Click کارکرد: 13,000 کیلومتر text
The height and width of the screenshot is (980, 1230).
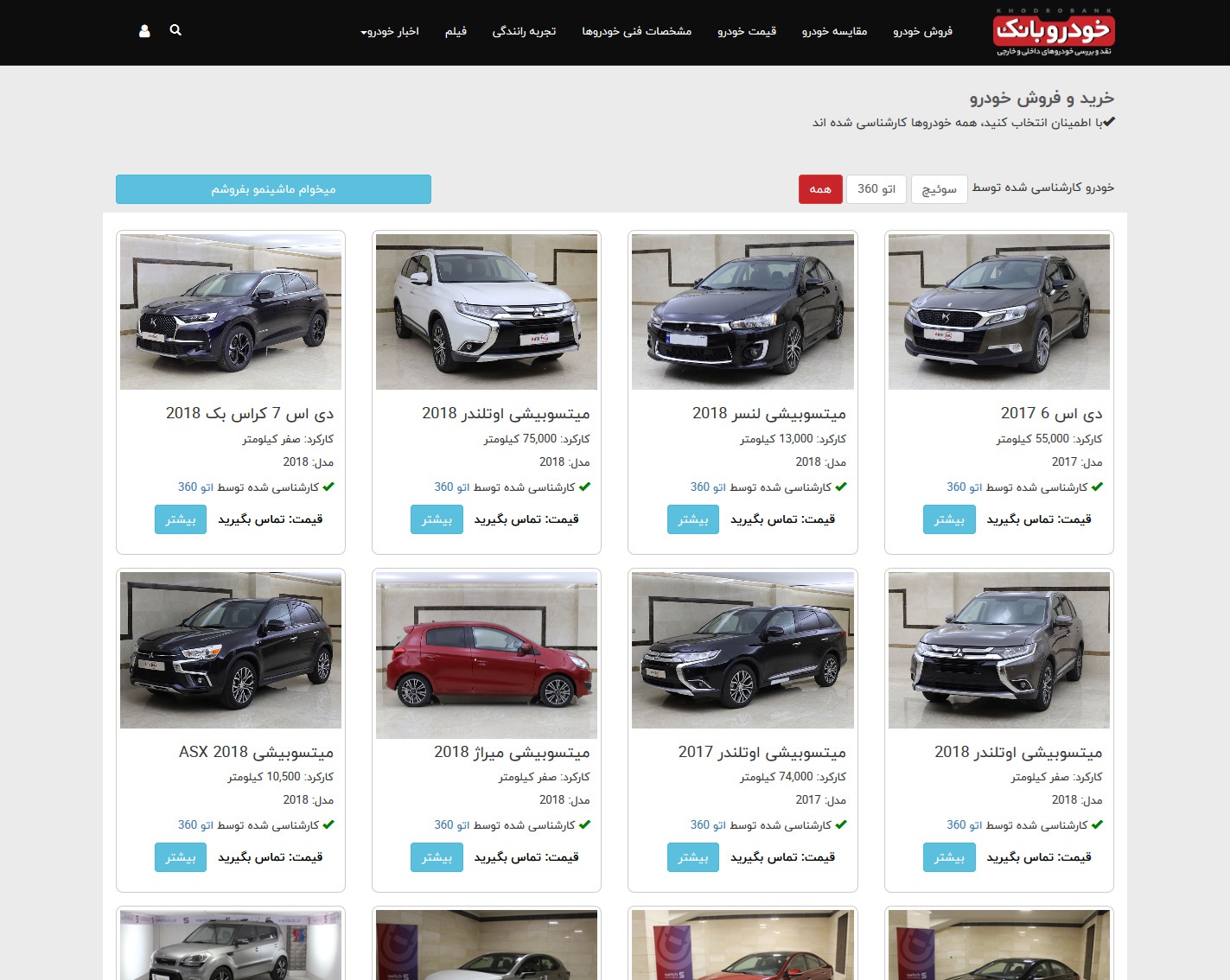click(793, 439)
